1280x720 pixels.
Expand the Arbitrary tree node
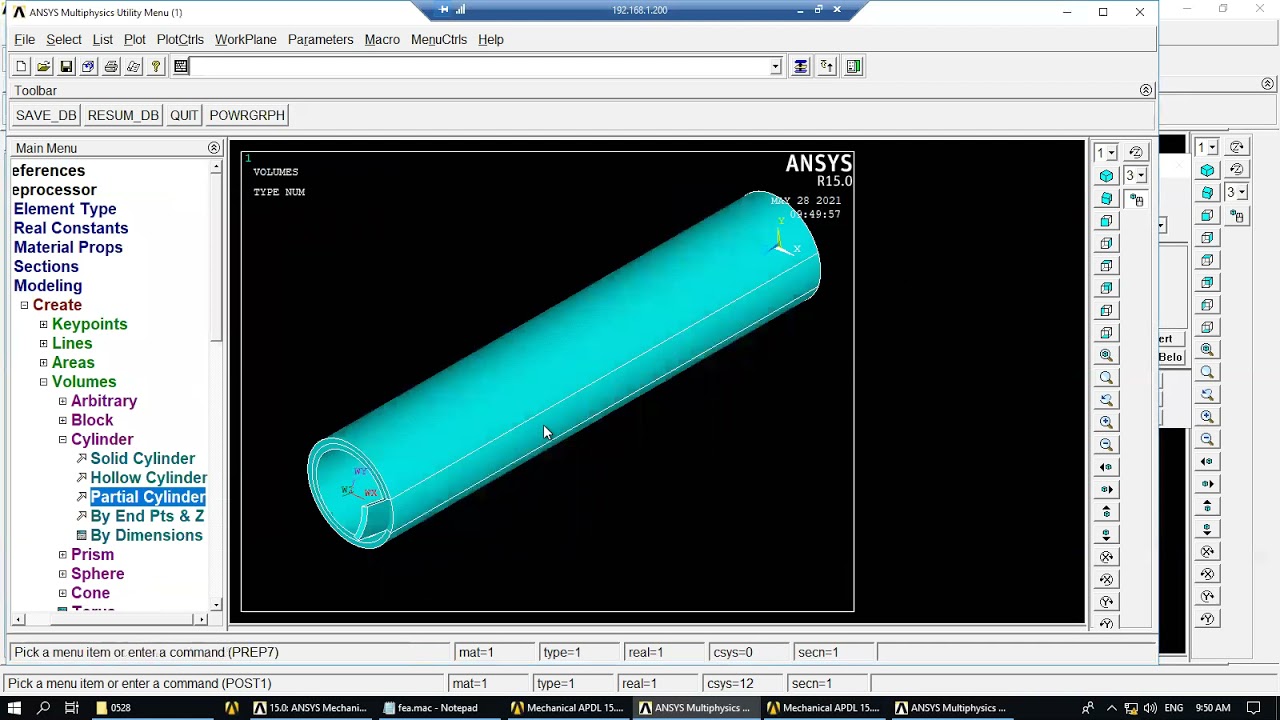click(x=62, y=401)
